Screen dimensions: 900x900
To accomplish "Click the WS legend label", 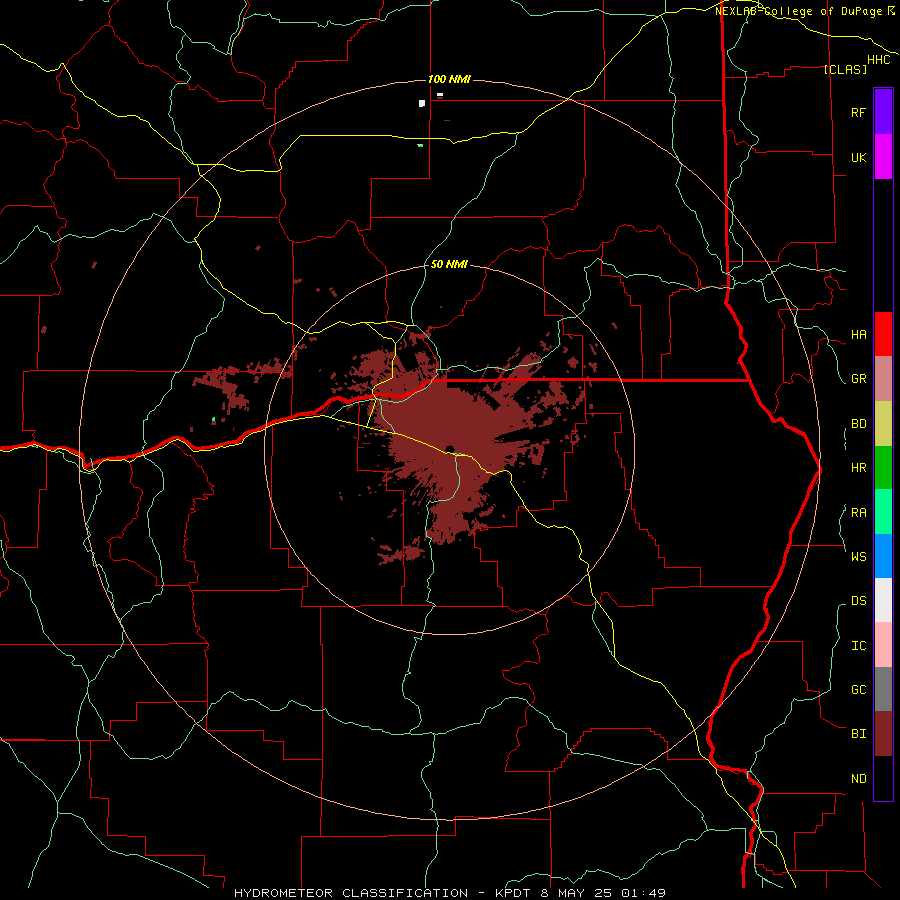I will pyautogui.click(x=858, y=556).
